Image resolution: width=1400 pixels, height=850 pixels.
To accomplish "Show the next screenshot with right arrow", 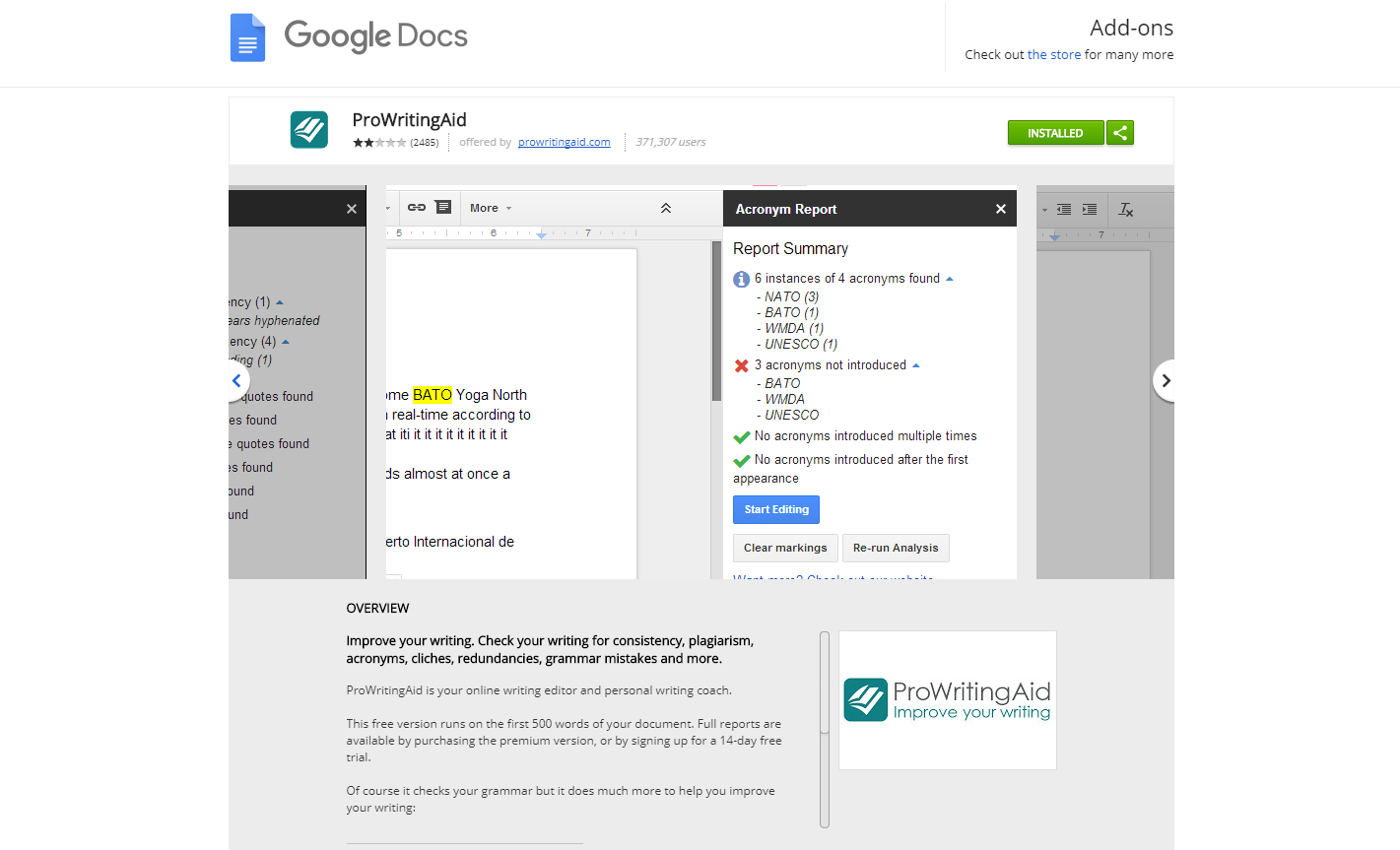I will [x=1167, y=380].
